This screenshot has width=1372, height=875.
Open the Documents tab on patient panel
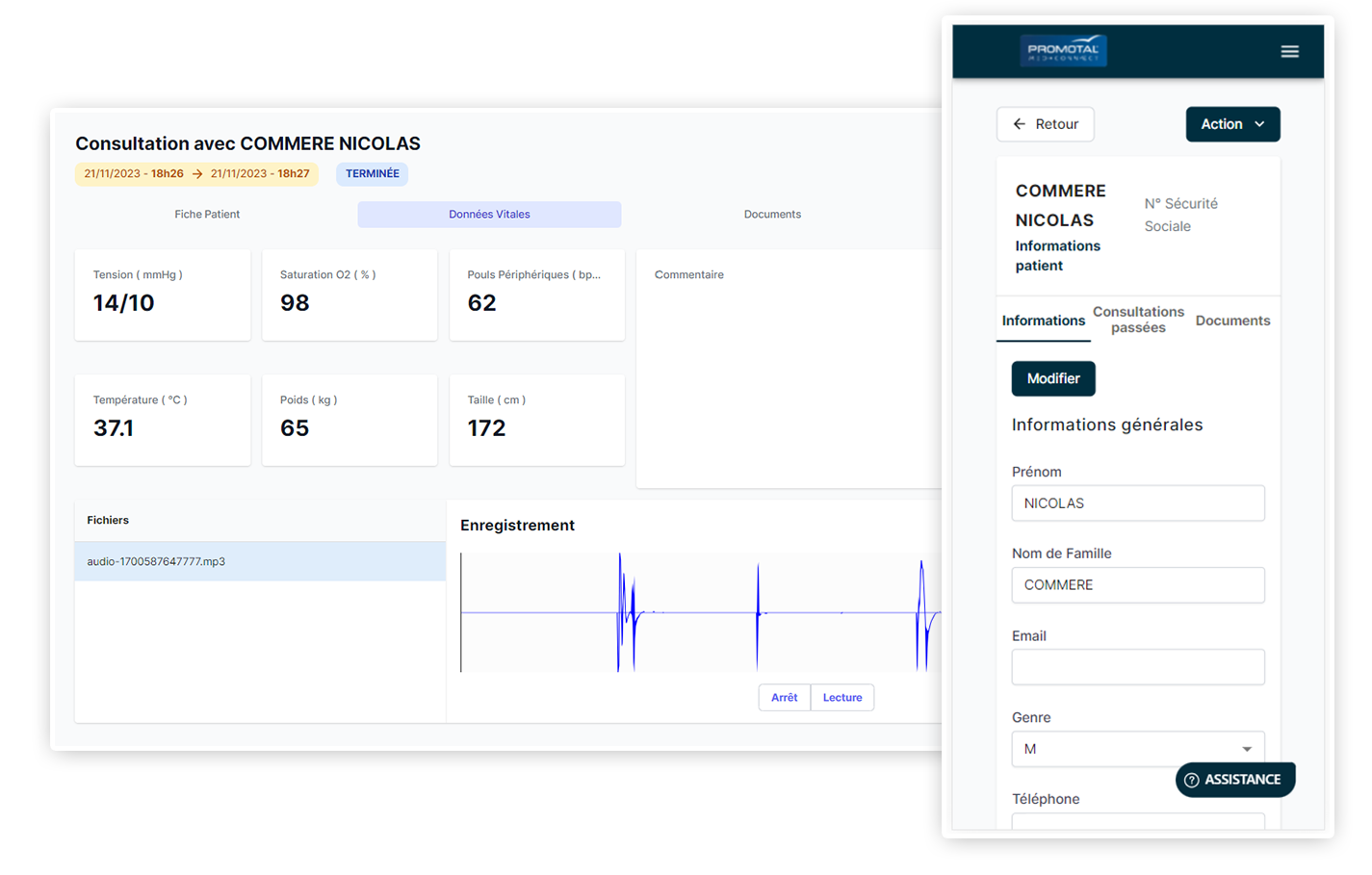(x=1232, y=320)
